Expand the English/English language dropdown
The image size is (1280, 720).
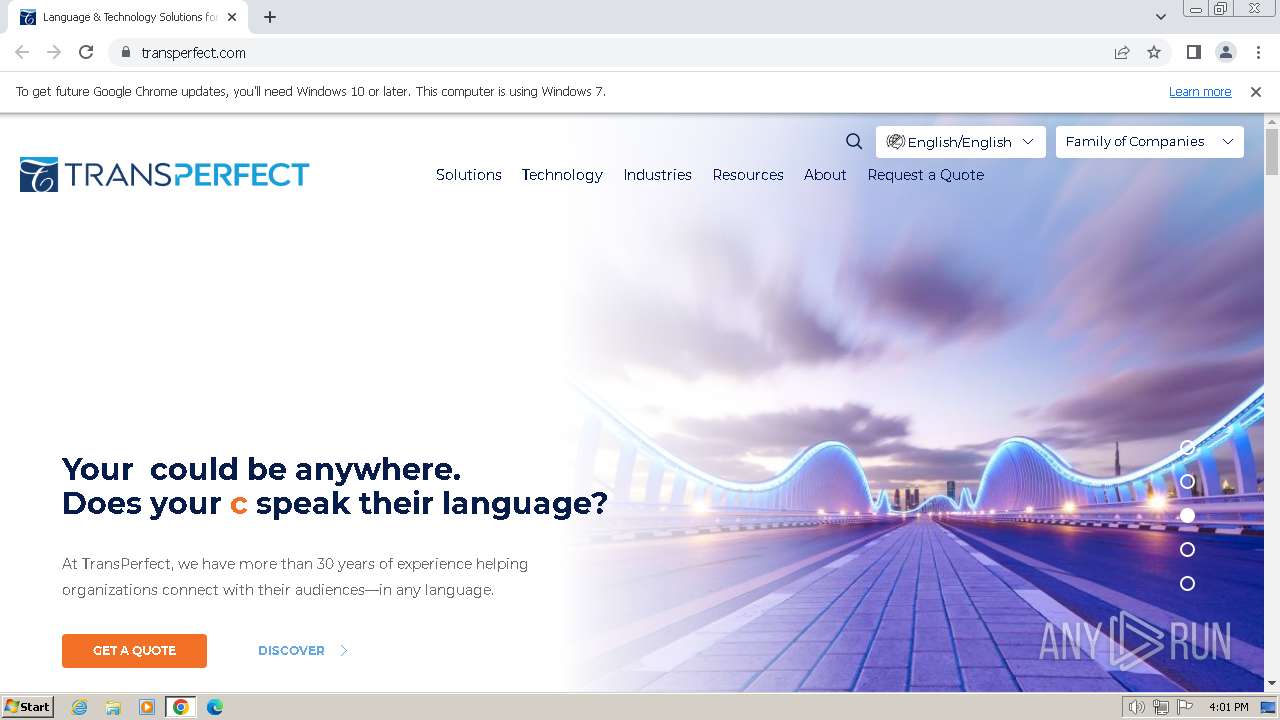(961, 142)
